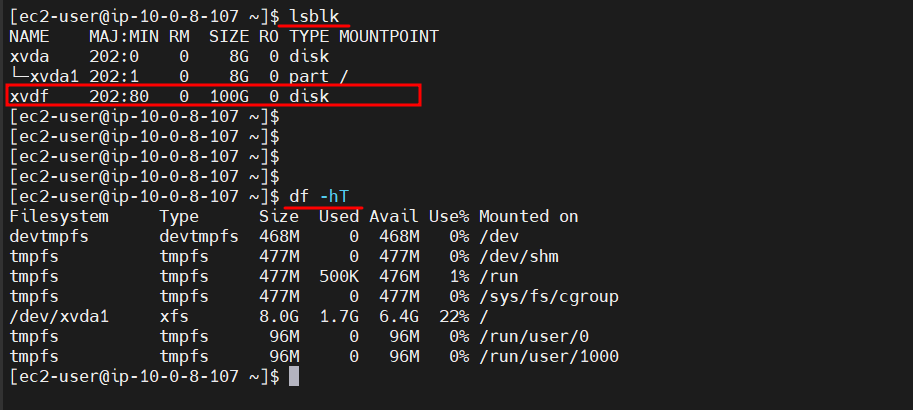The image size is (913, 410).
Task: Click the Mounted on header
Action: point(529,217)
